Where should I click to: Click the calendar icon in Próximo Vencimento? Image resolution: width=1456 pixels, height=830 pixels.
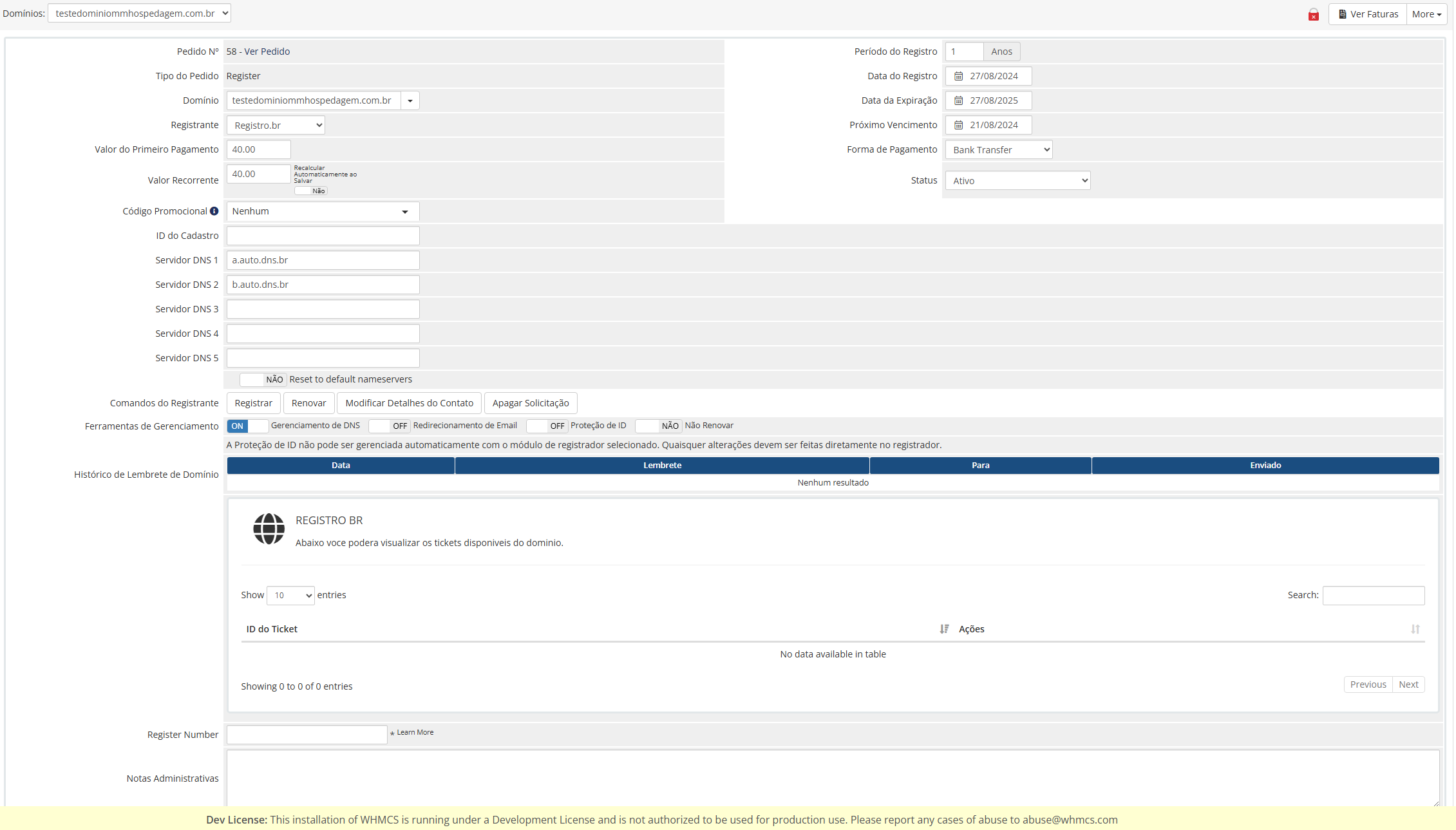(x=958, y=125)
